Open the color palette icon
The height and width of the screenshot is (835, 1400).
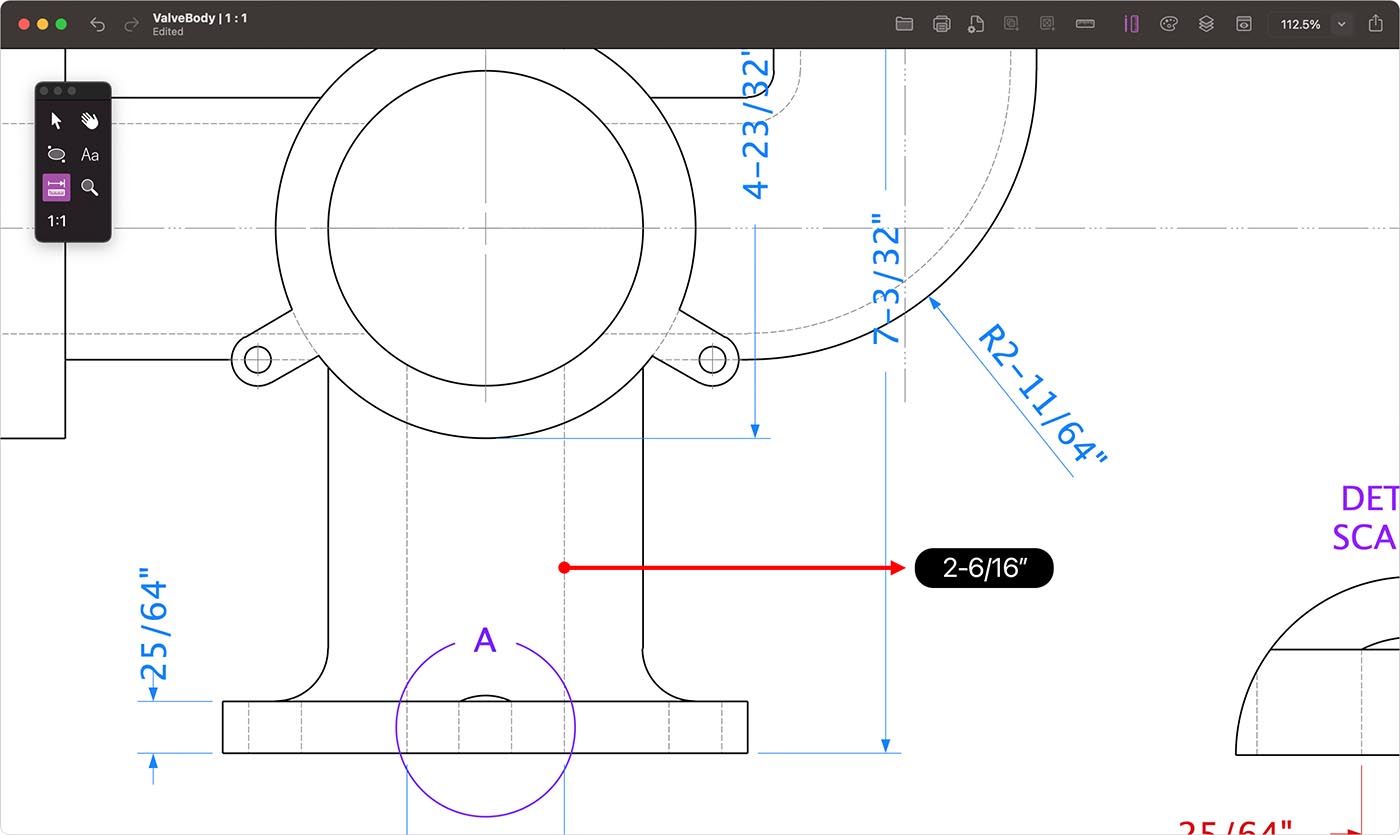click(x=1168, y=24)
